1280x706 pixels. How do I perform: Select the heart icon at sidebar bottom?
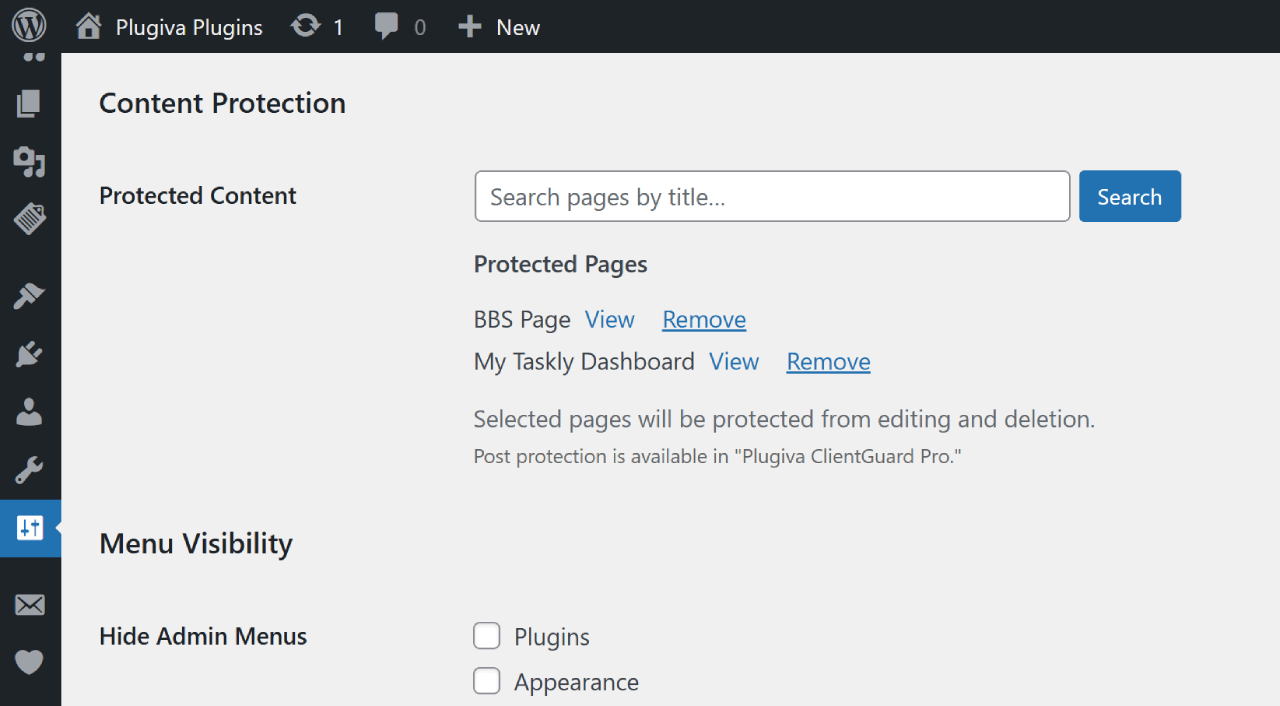pyautogui.click(x=29, y=661)
